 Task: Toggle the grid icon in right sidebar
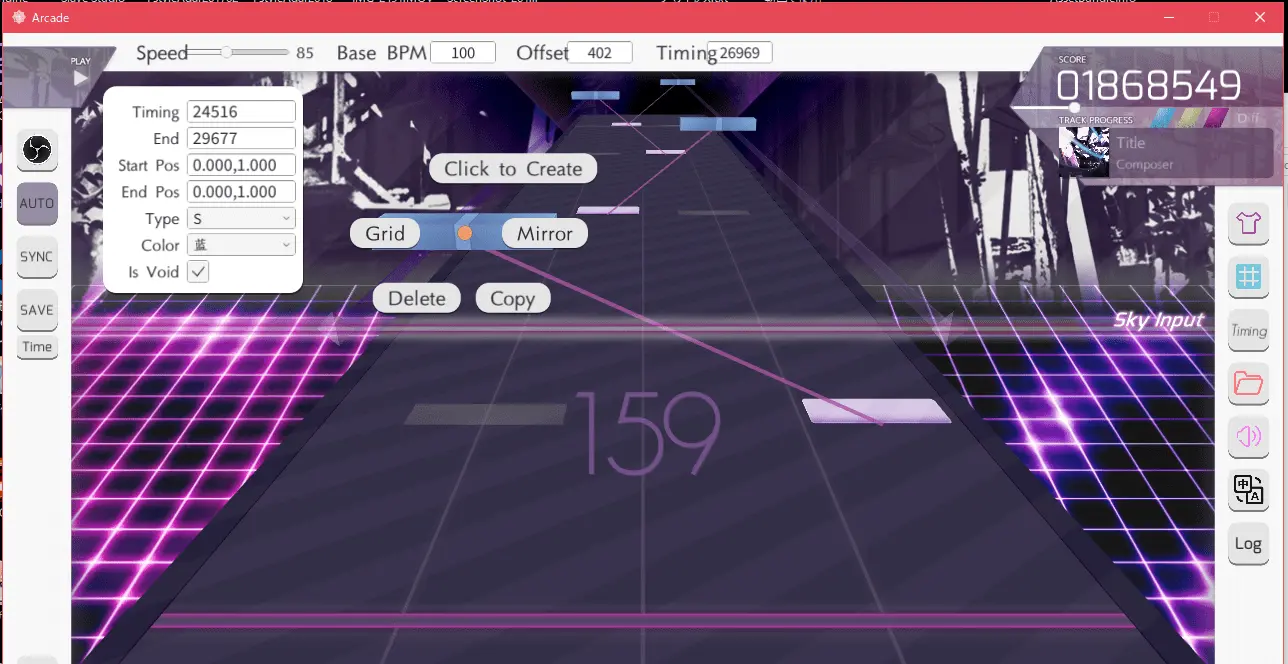tap(1248, 278)
